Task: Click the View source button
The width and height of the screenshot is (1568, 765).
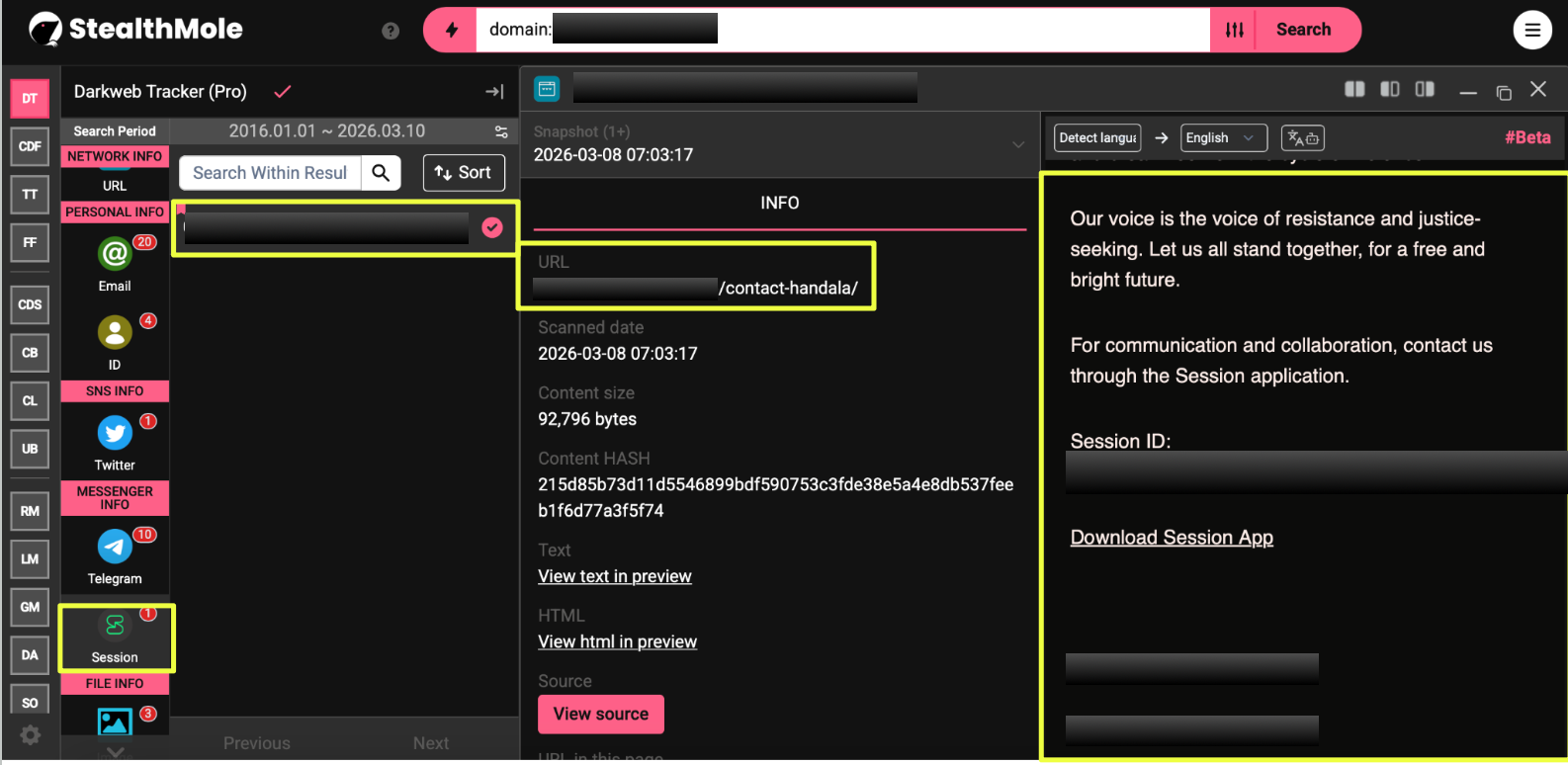Action: click(x=600, y=714)
